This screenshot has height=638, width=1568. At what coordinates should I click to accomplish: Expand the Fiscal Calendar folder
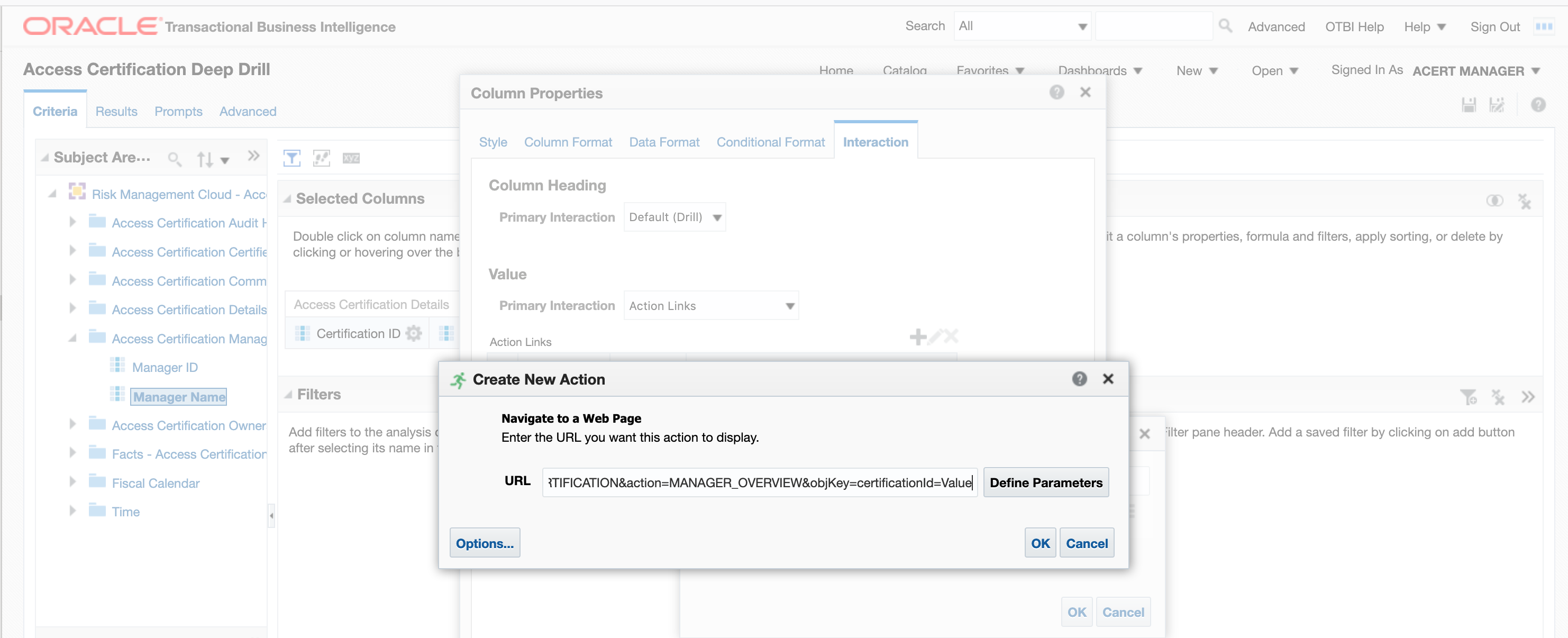(x=72, y=482)
